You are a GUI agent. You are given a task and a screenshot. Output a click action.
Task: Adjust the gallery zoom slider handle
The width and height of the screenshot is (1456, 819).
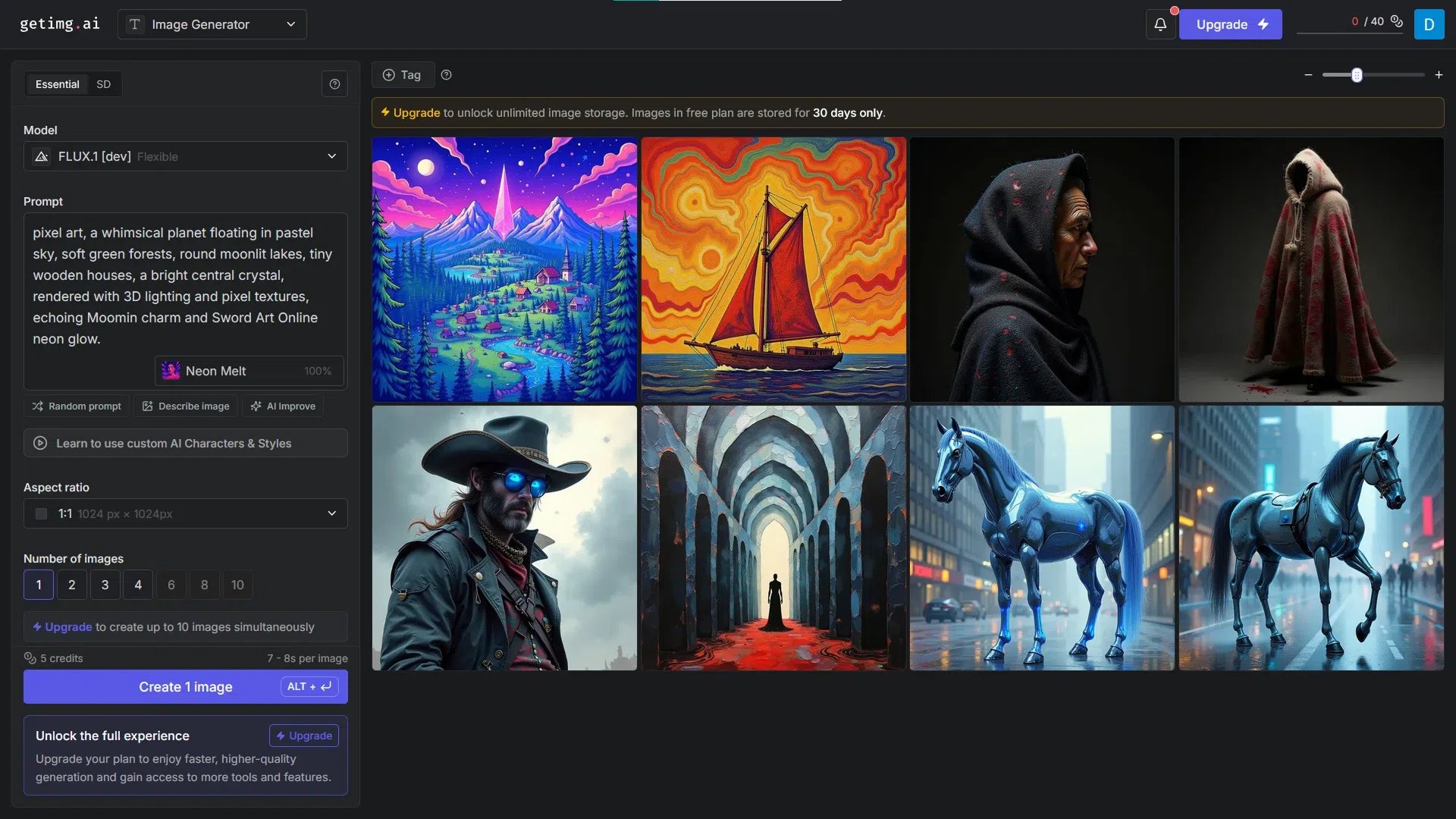pyautogui.click(x=1357, y=74)
